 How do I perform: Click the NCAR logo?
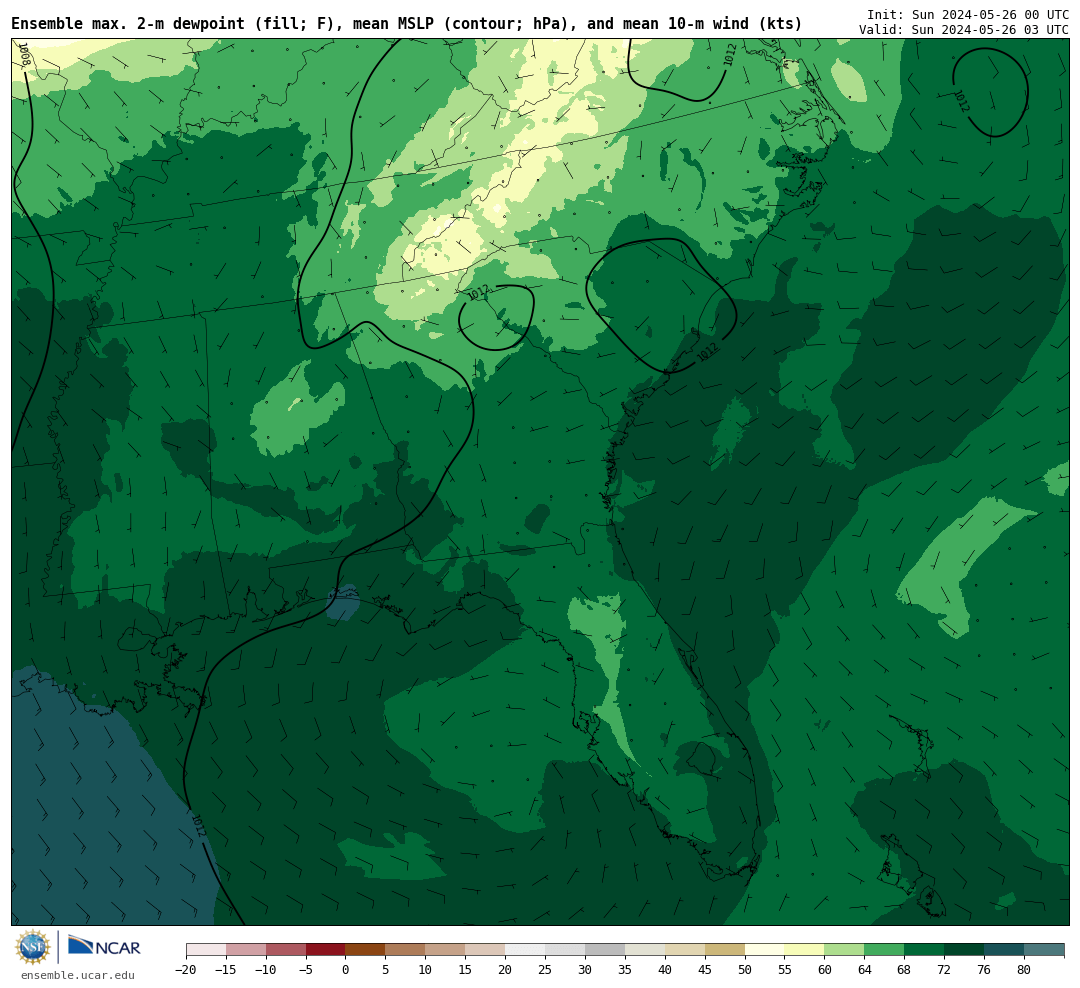[x=105, y=946]
